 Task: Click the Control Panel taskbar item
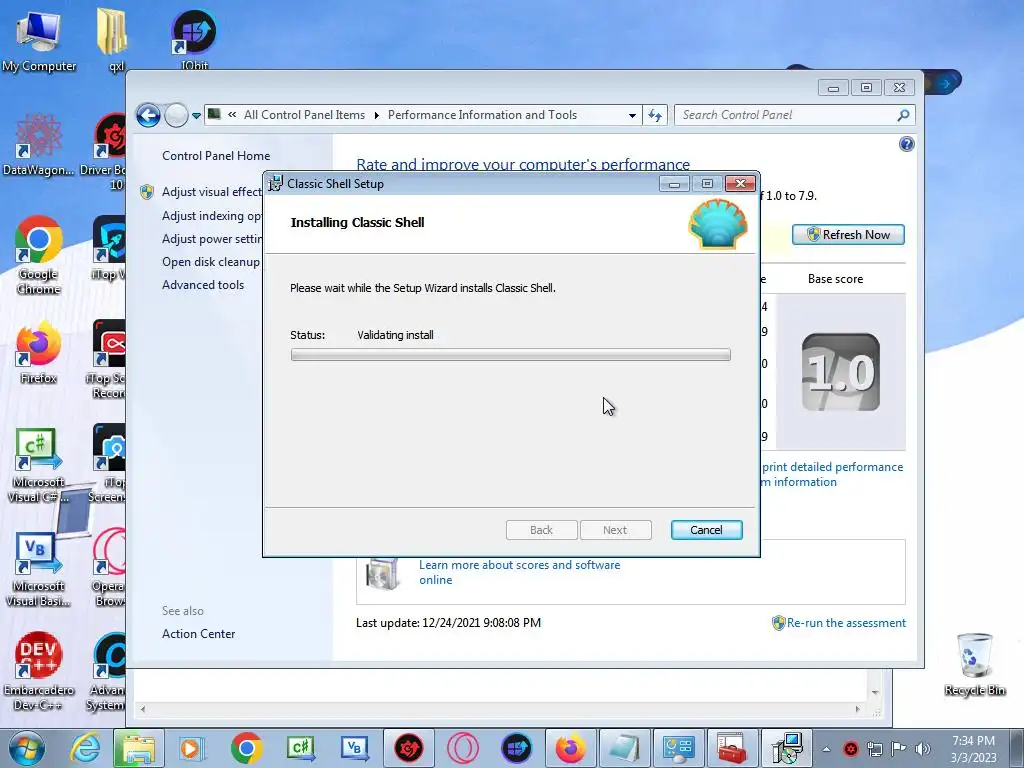pyautogui.click(x=678, y=748)
